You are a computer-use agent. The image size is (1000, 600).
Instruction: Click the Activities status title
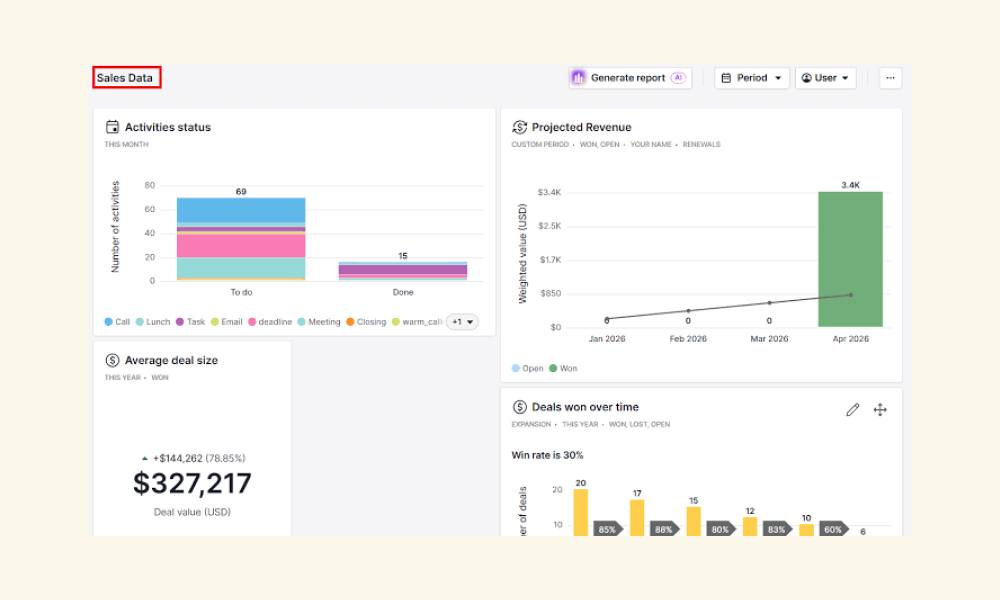(x=168, y=127)
